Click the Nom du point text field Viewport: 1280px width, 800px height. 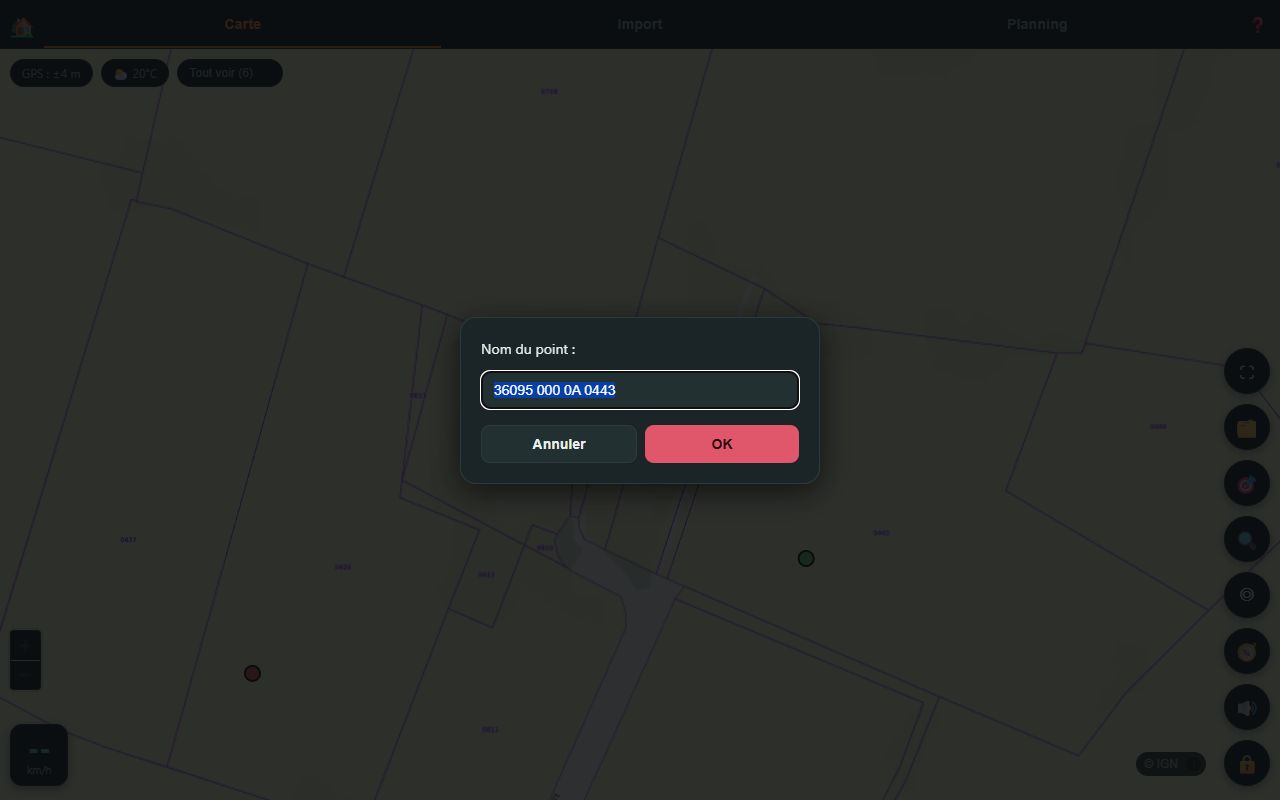point(640,390)
